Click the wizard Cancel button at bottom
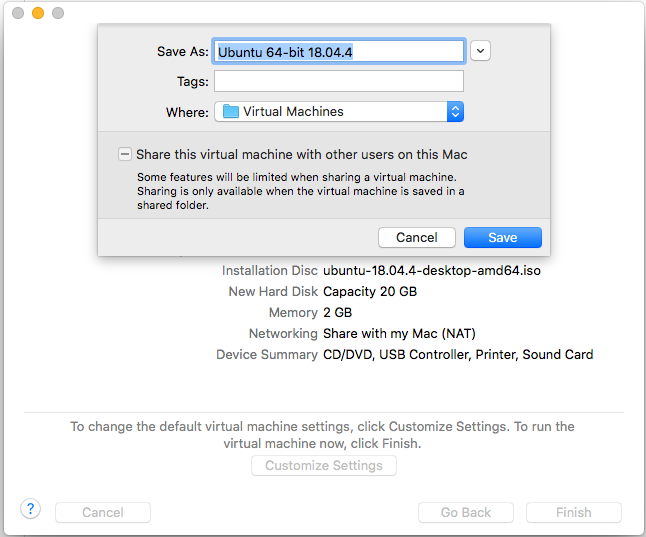The image size is (646, 537). [x=103, y=512]
